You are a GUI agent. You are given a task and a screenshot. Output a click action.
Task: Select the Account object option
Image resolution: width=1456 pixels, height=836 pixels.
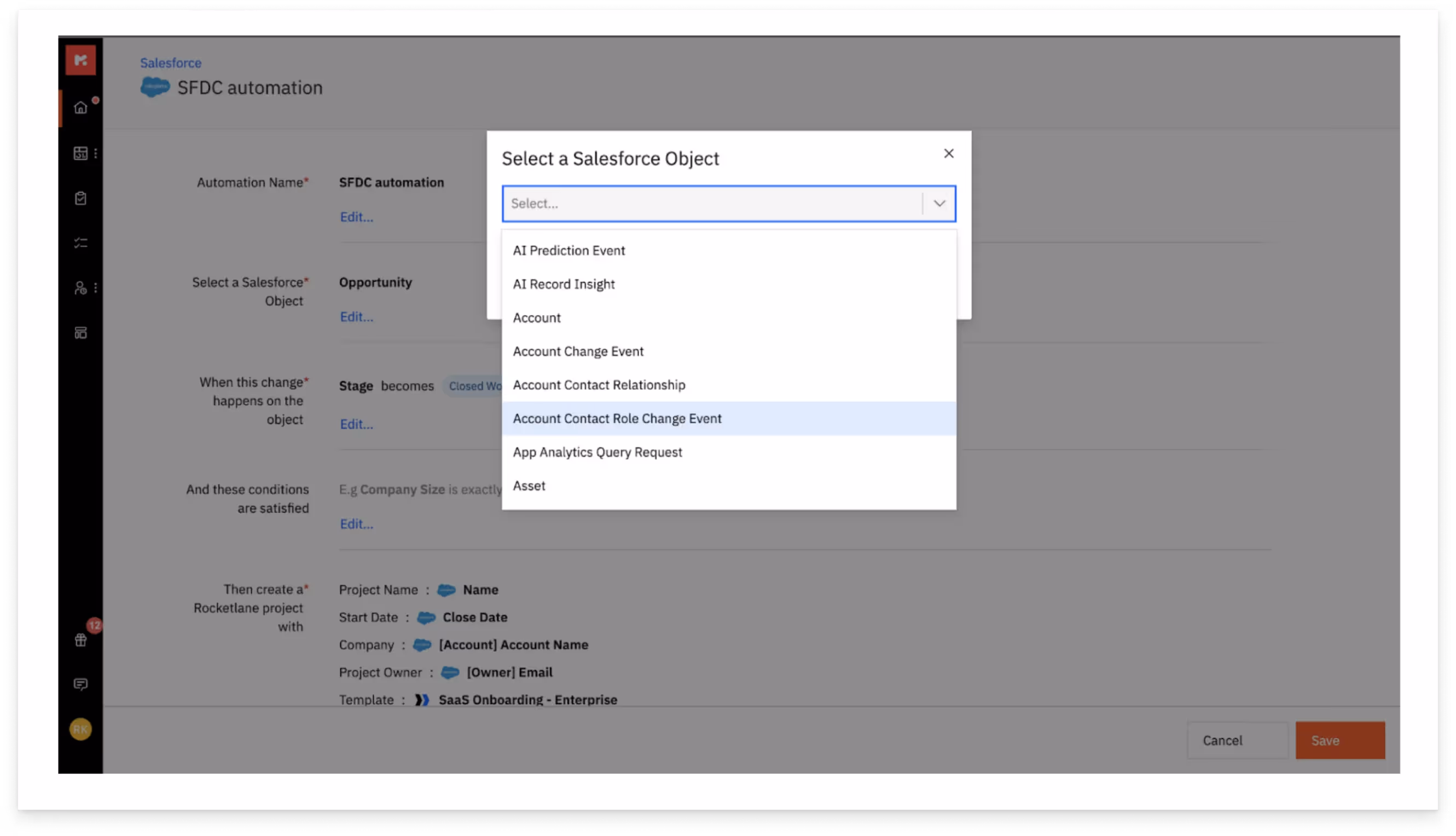click(729, 318)
